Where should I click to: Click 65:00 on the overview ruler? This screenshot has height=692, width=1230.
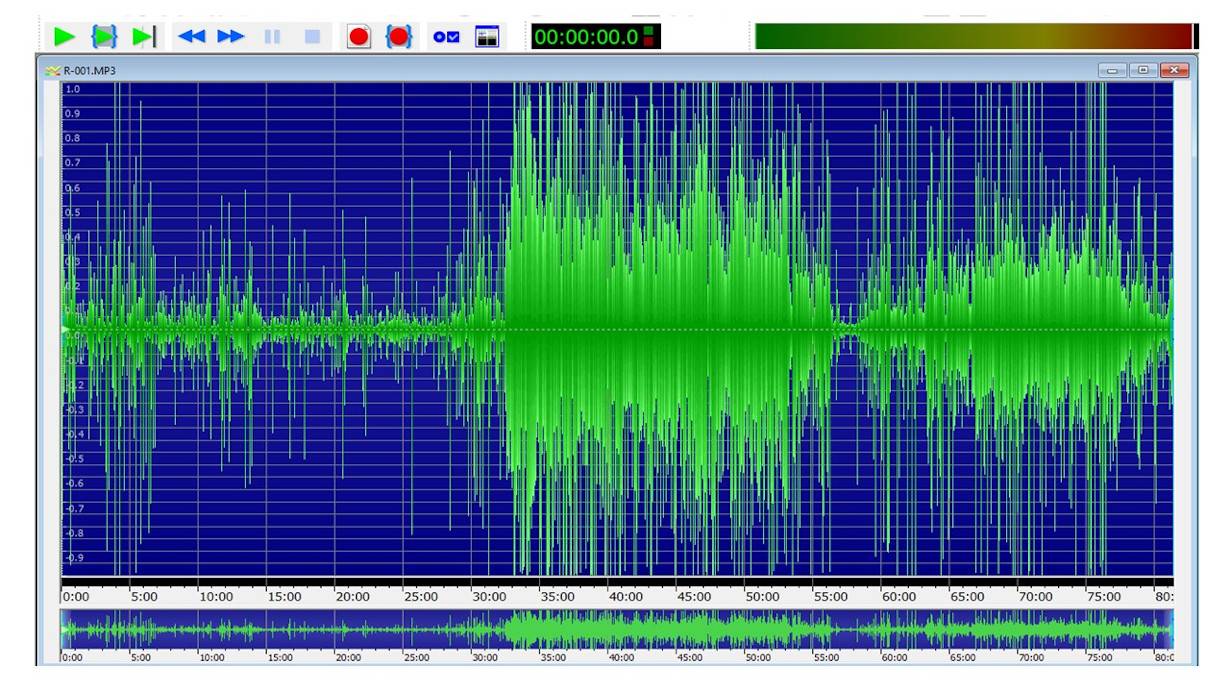(962, 658)
